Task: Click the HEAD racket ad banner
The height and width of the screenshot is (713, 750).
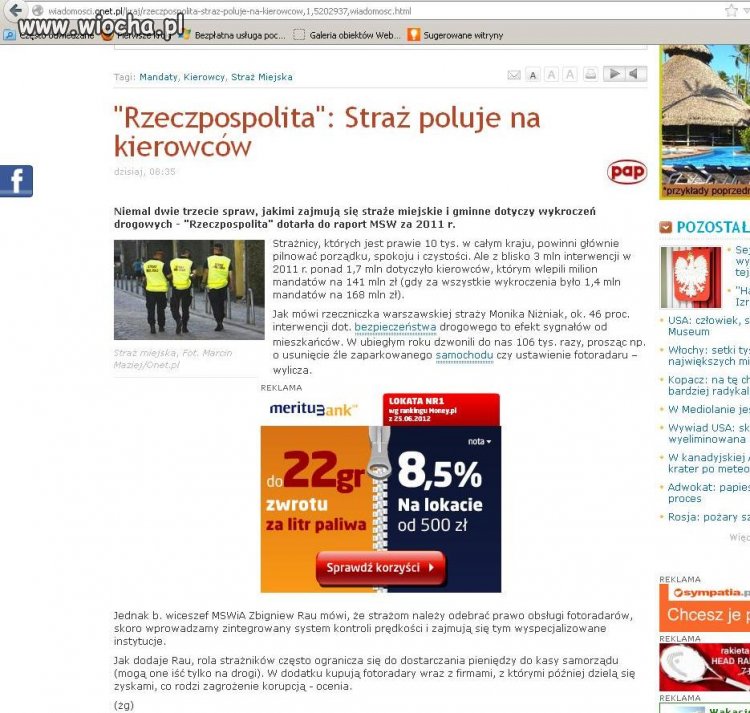Action: click(705, 667)
